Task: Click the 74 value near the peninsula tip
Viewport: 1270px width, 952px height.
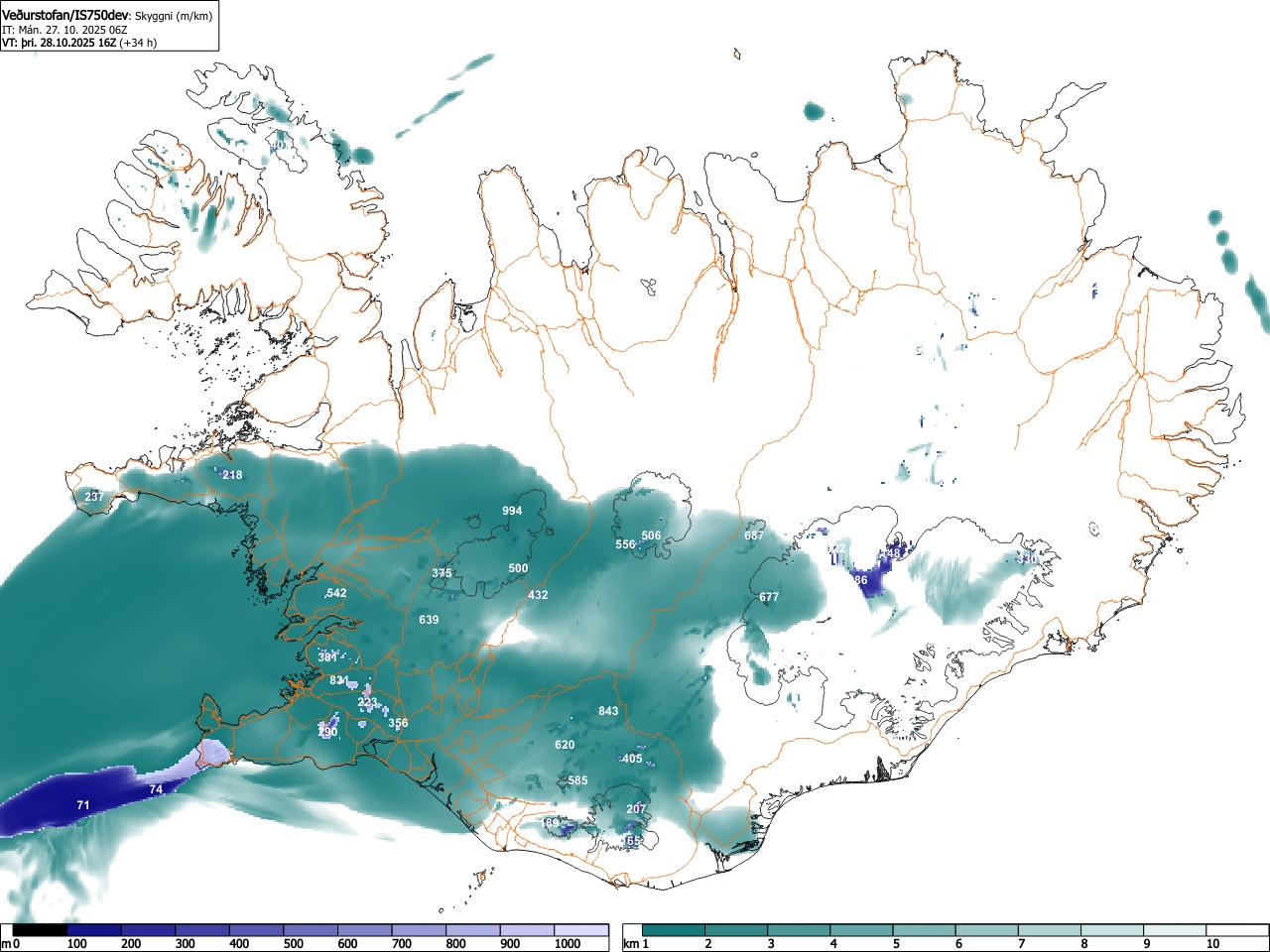Action: click(x=156, y=789)
